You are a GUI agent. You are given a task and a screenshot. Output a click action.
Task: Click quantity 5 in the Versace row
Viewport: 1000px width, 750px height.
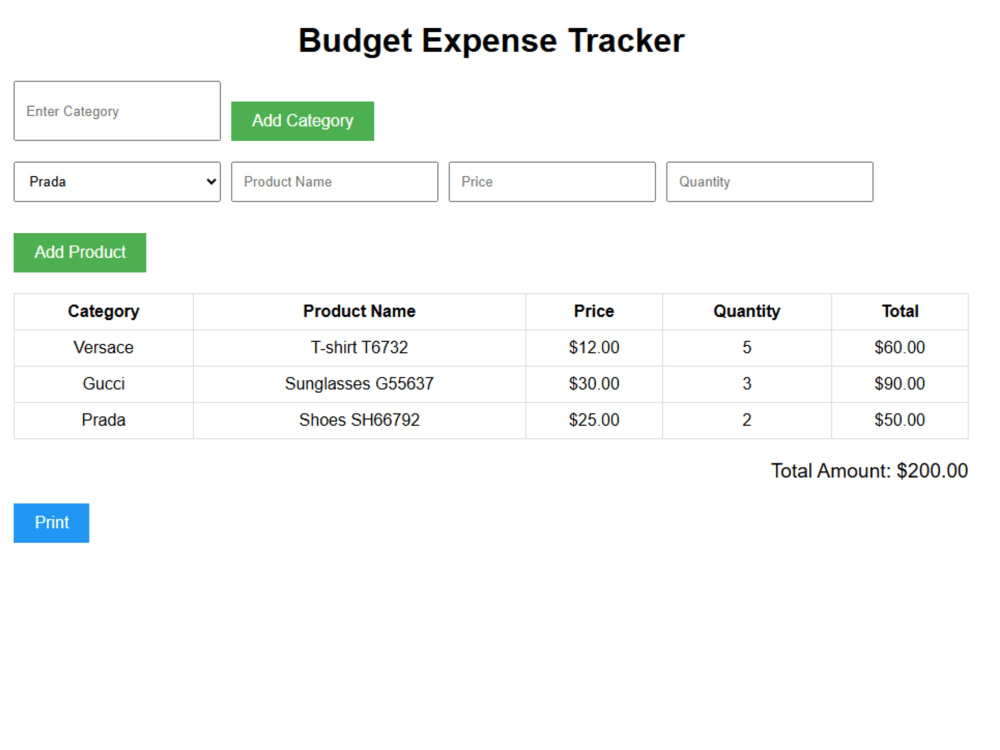point(747,348)
